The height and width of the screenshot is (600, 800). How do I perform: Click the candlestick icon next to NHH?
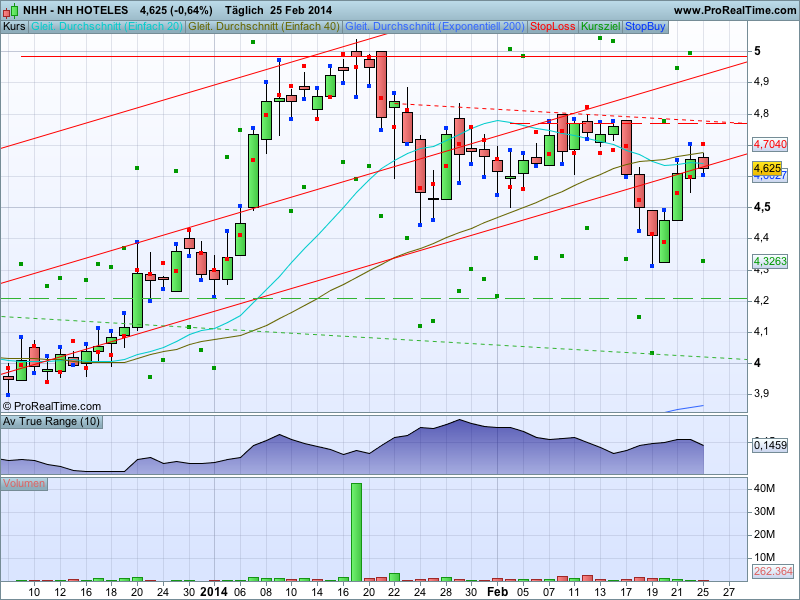point(11,10)
